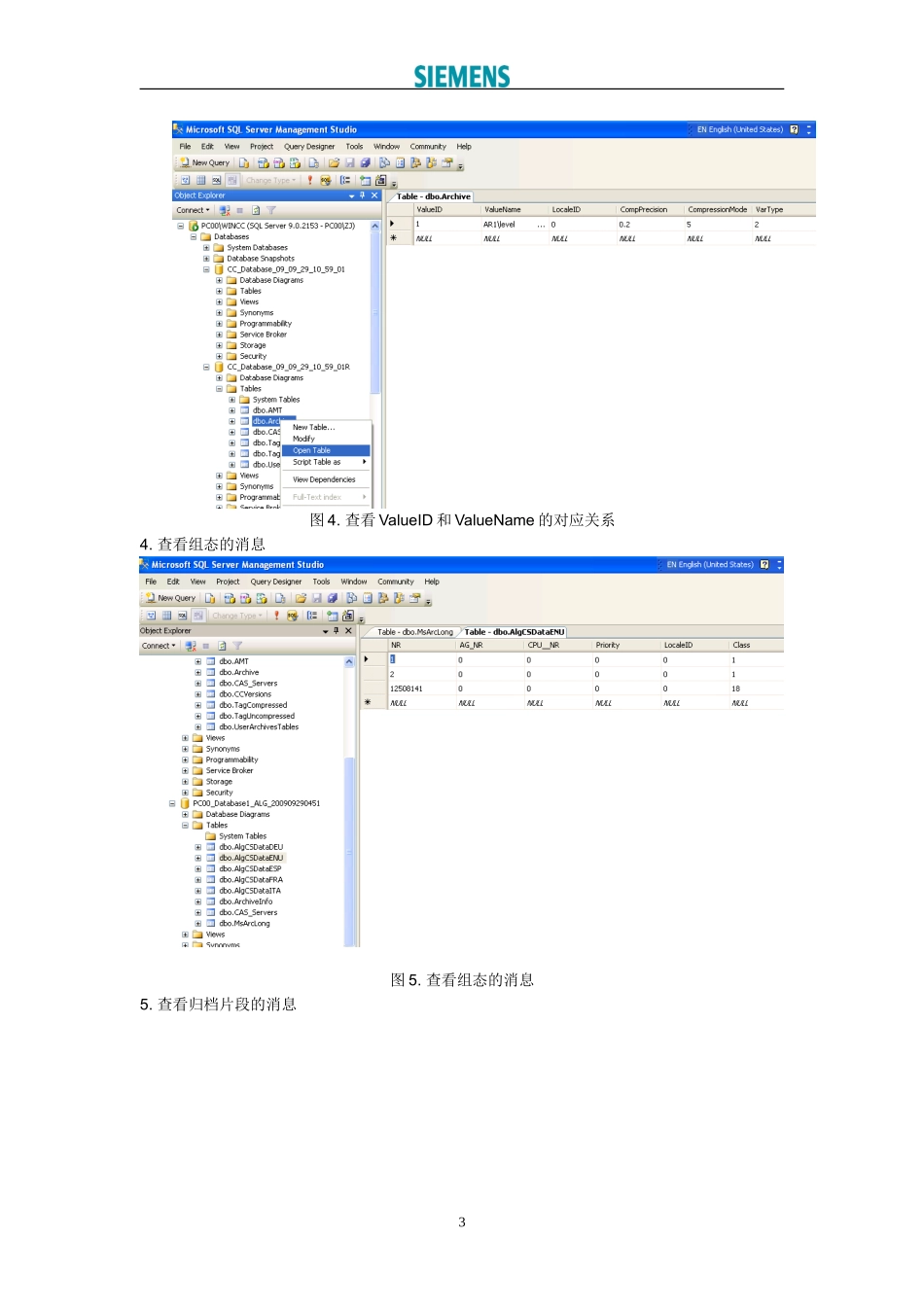The image size is (924, 1307).
Task: Select dbo.AlgCSDataENU in Figure 5 tree
Action: coord(251,858)
